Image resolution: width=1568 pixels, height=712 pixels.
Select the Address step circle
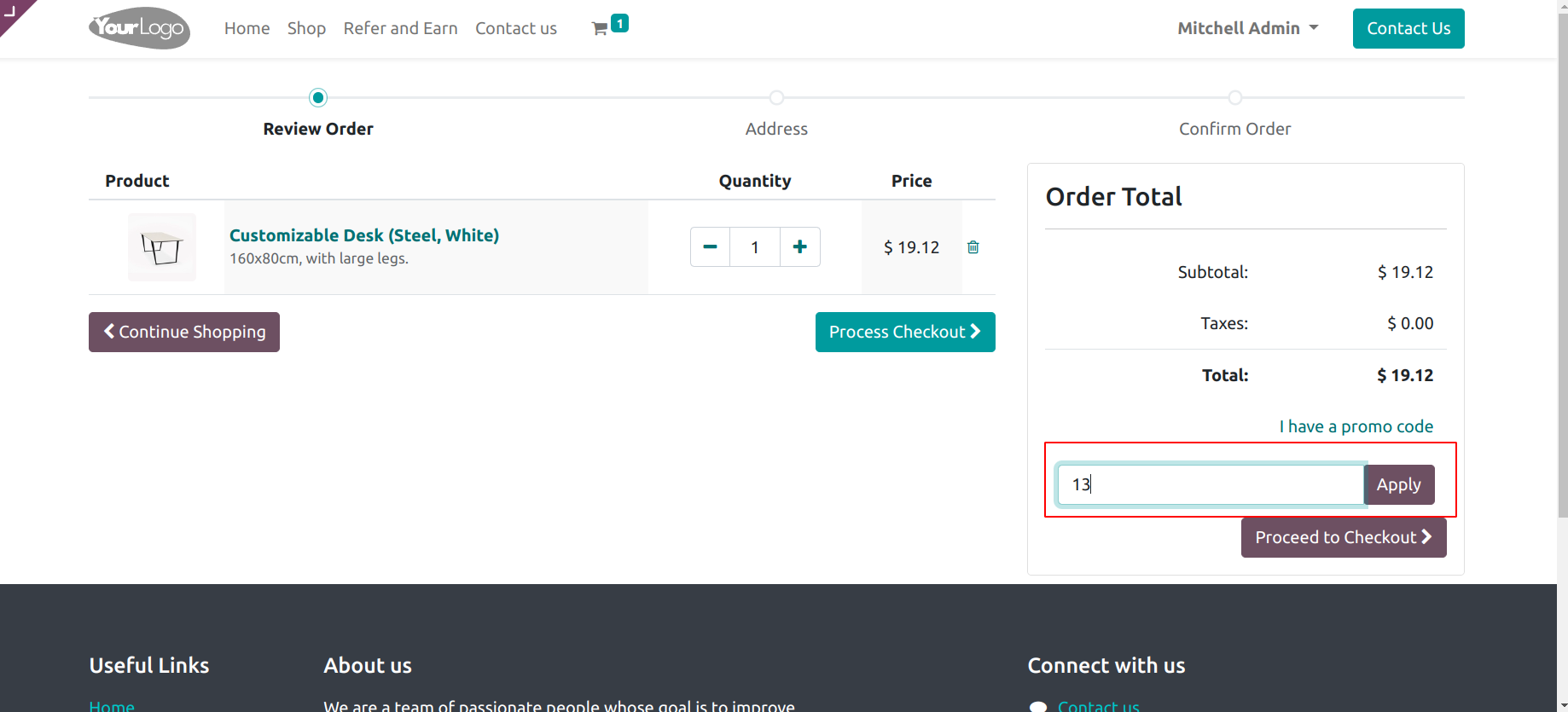776,98
